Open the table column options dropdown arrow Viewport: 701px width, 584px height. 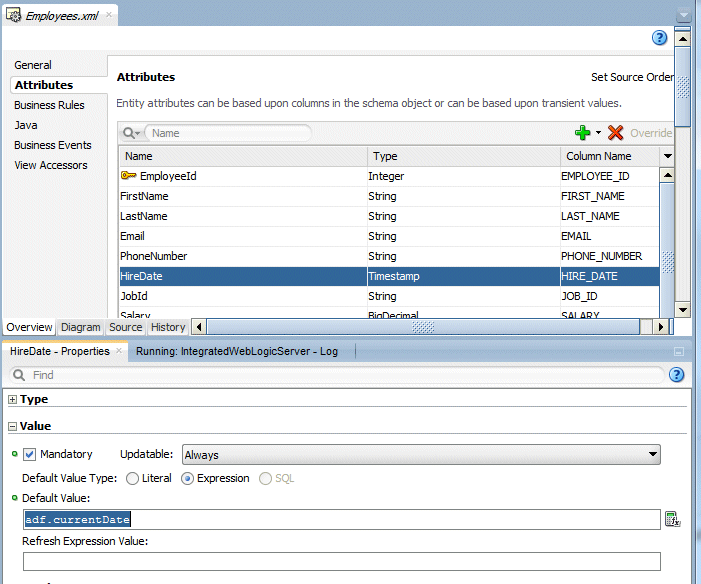[x=667, y=156]
